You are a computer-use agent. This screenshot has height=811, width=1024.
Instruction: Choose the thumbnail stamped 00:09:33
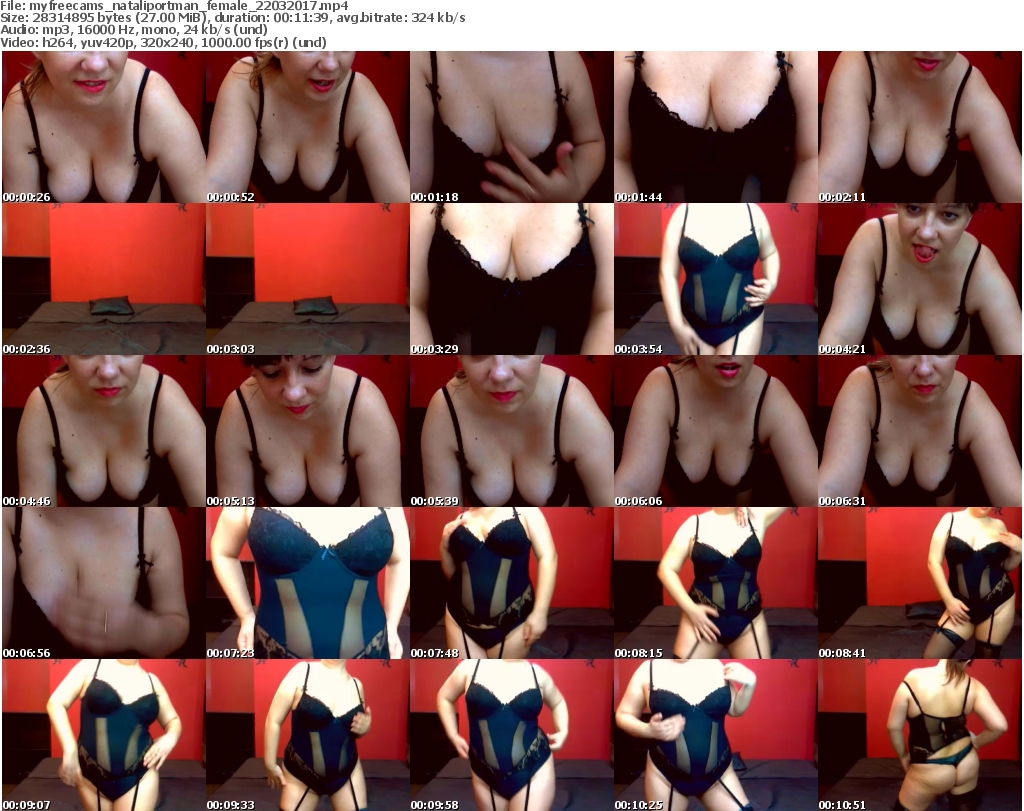pos(308,735)
